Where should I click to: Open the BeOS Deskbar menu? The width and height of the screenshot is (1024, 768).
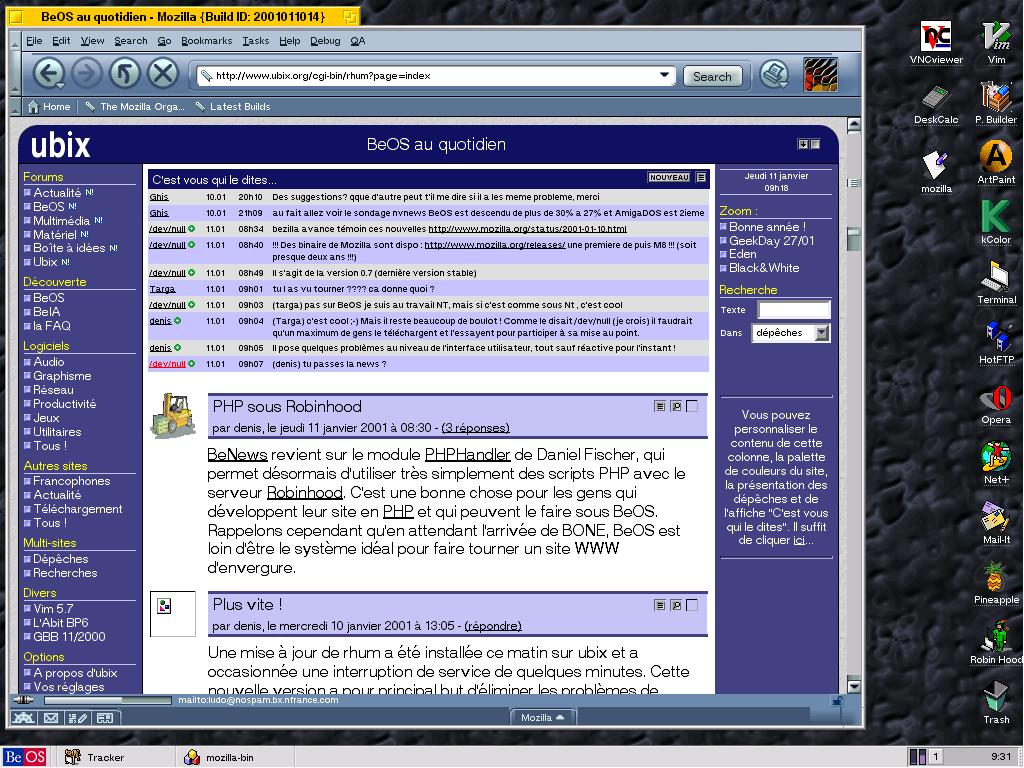tap(25, 757)
